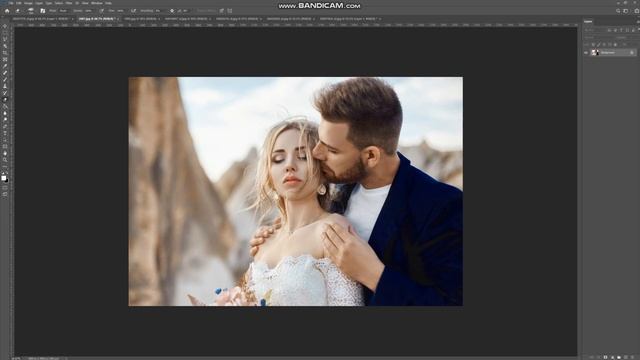
Task: Click the swap foreground and background colors arrow
Action: click(7, 174)
